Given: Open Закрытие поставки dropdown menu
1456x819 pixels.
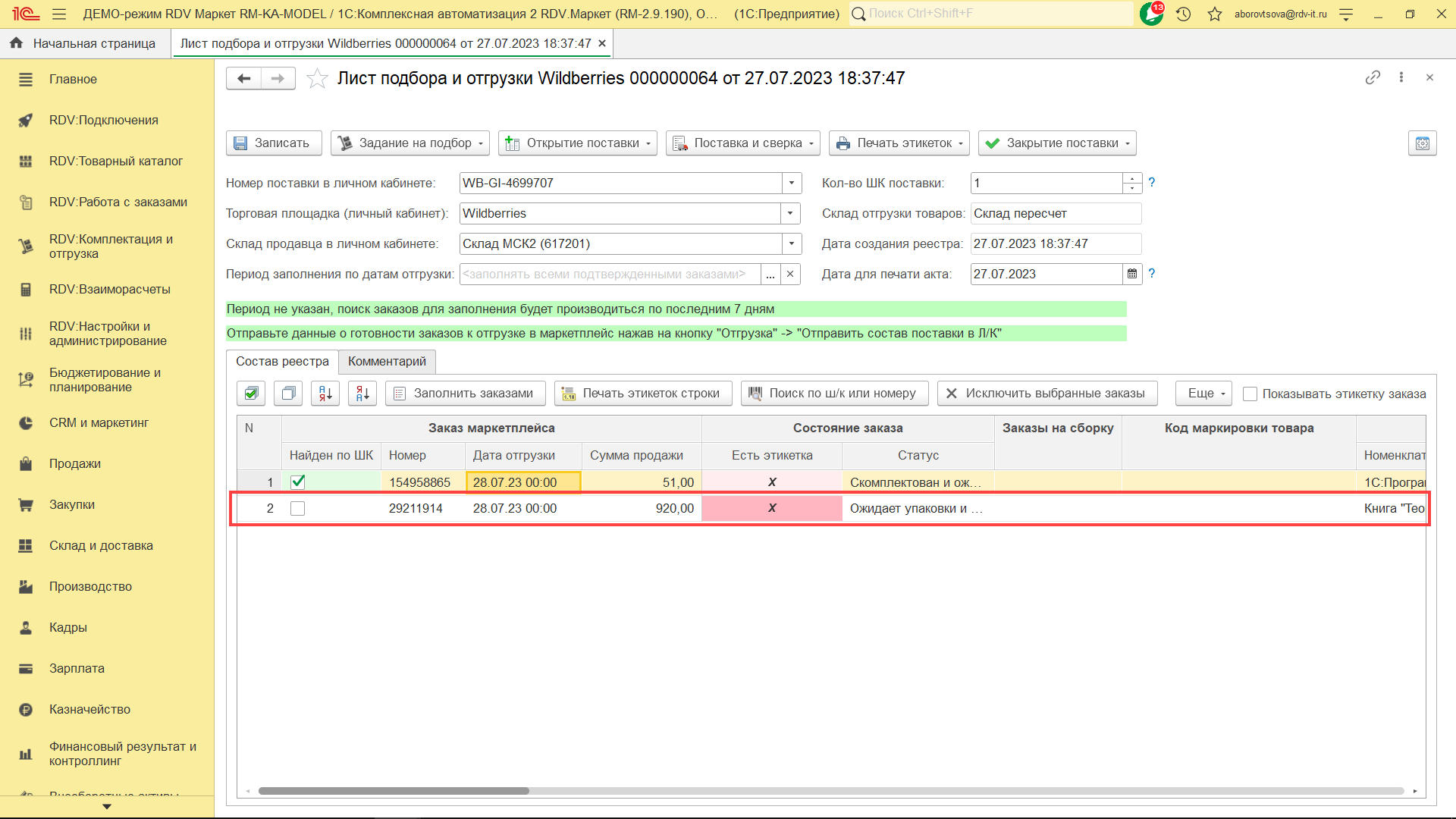Looking at the screenshot, I should pos(1127,143).
